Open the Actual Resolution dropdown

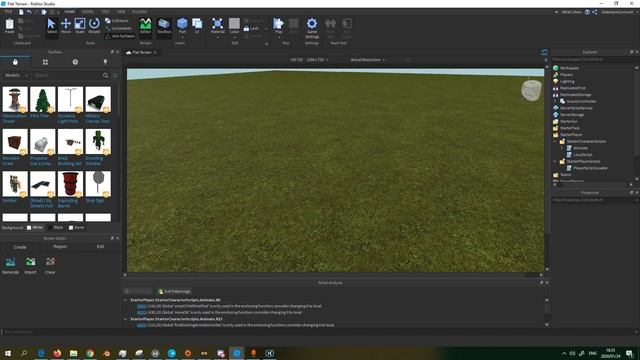[x=367, y=60]
